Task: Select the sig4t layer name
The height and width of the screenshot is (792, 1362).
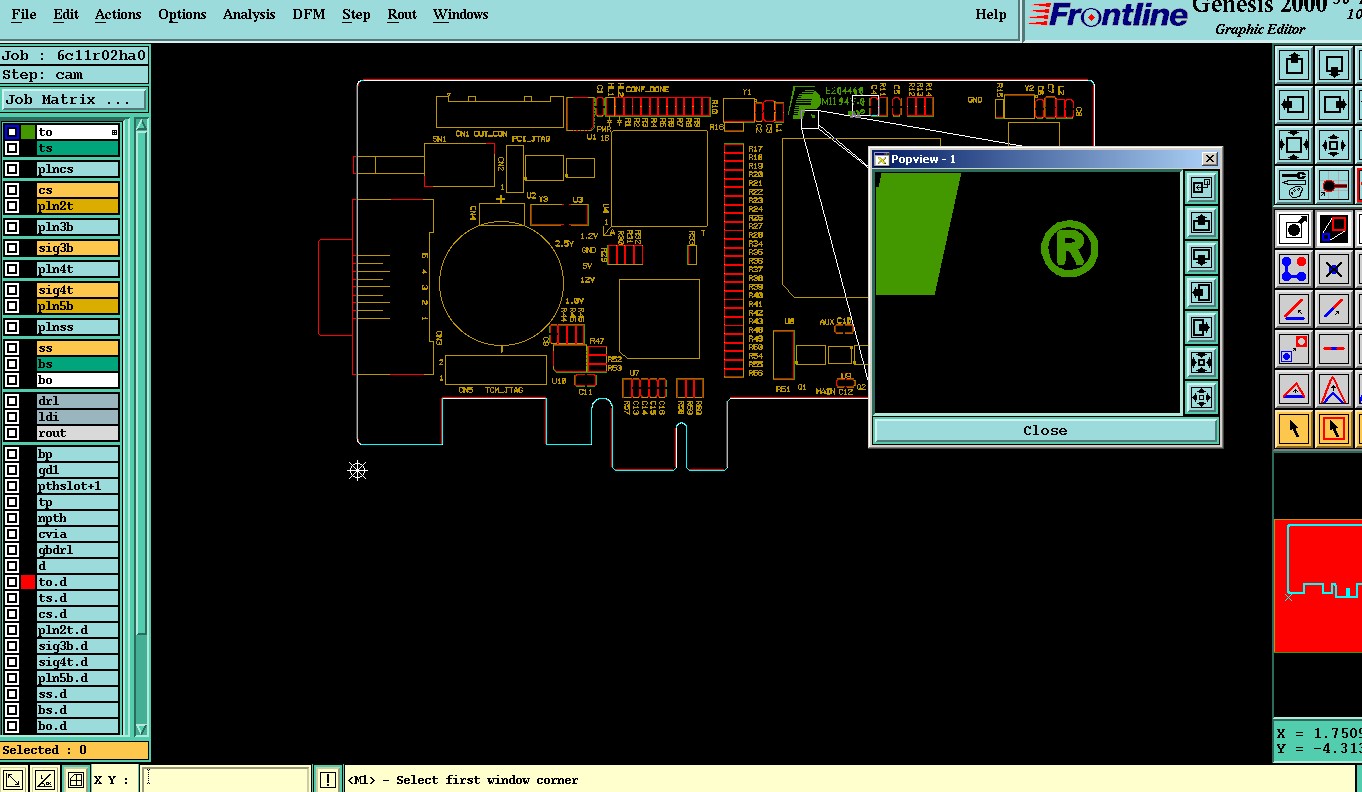Action: (78, 290)
